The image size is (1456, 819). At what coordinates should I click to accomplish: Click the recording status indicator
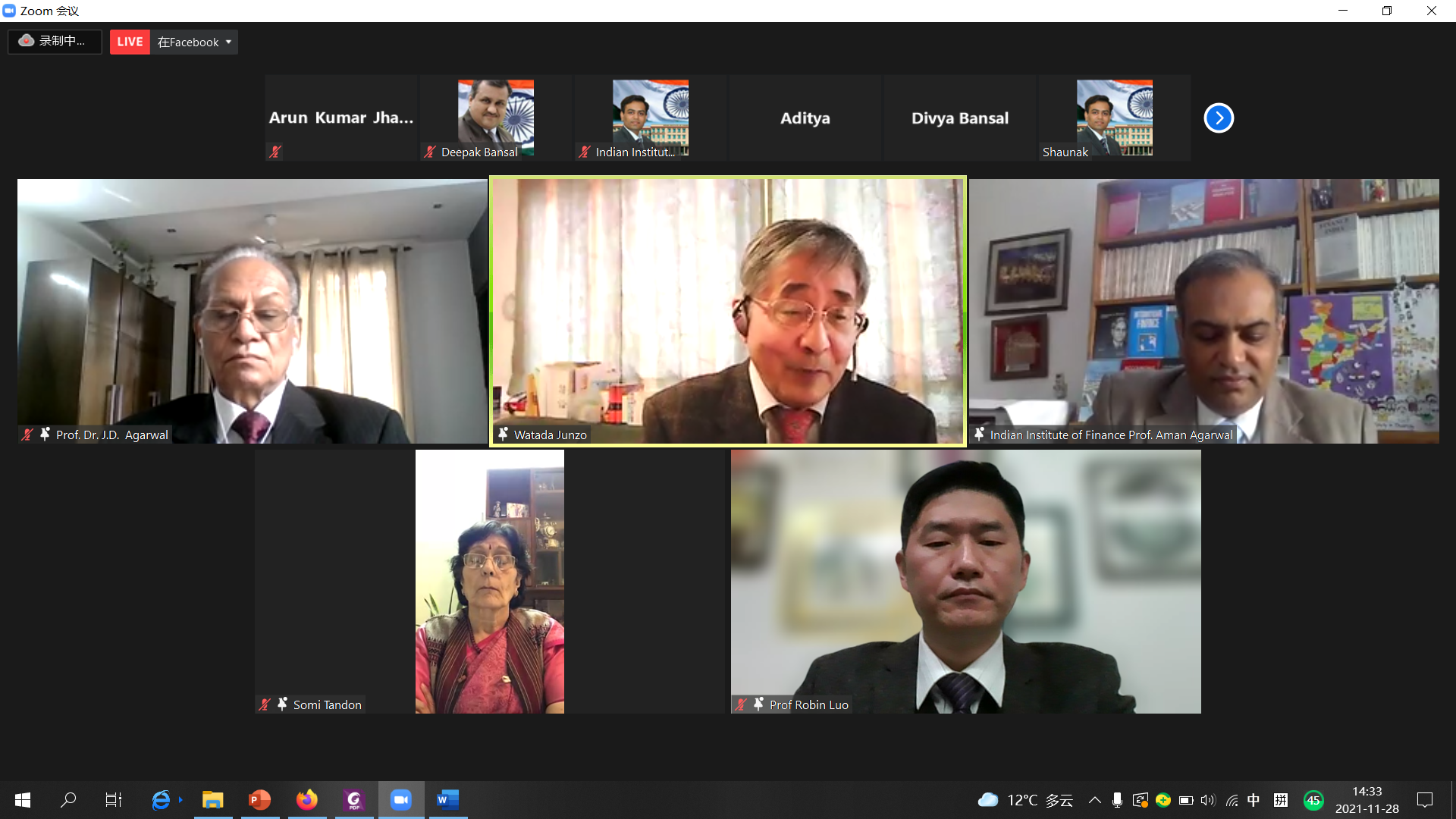pyautogui.click(x=54, y=41)
